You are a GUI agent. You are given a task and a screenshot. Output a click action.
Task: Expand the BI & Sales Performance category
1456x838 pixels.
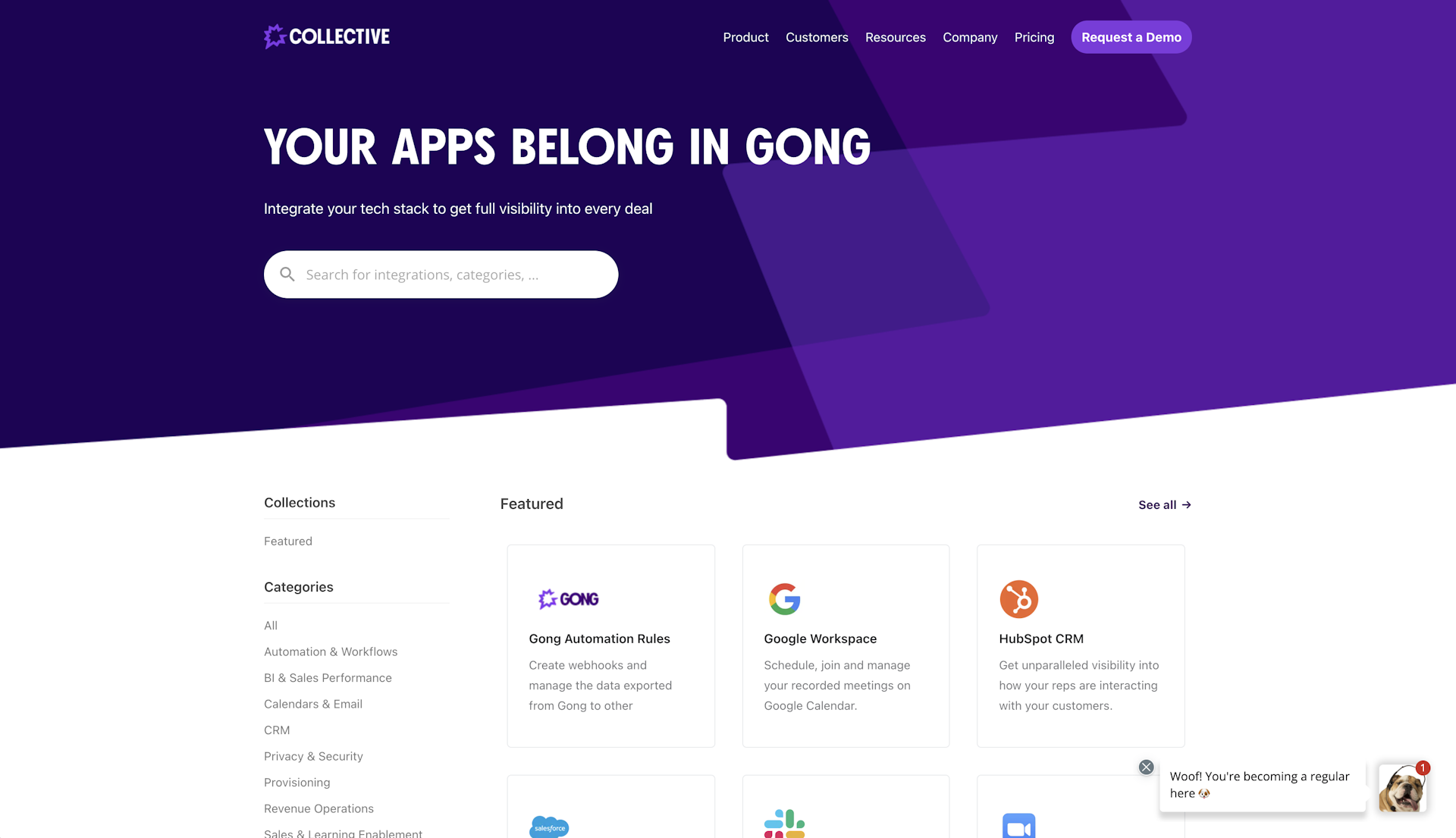click(x=328, y=678)
